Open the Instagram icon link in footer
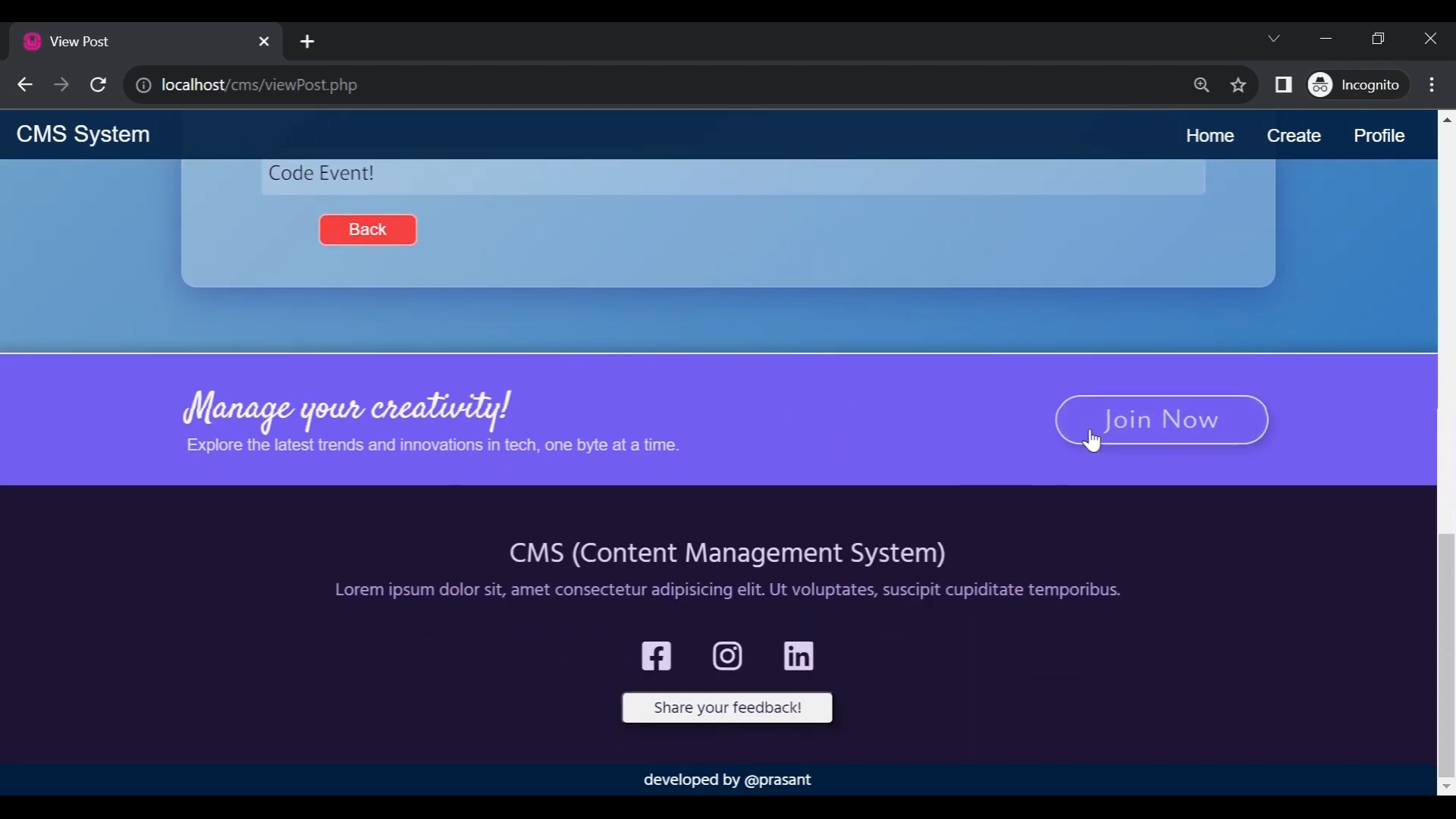 728,657
